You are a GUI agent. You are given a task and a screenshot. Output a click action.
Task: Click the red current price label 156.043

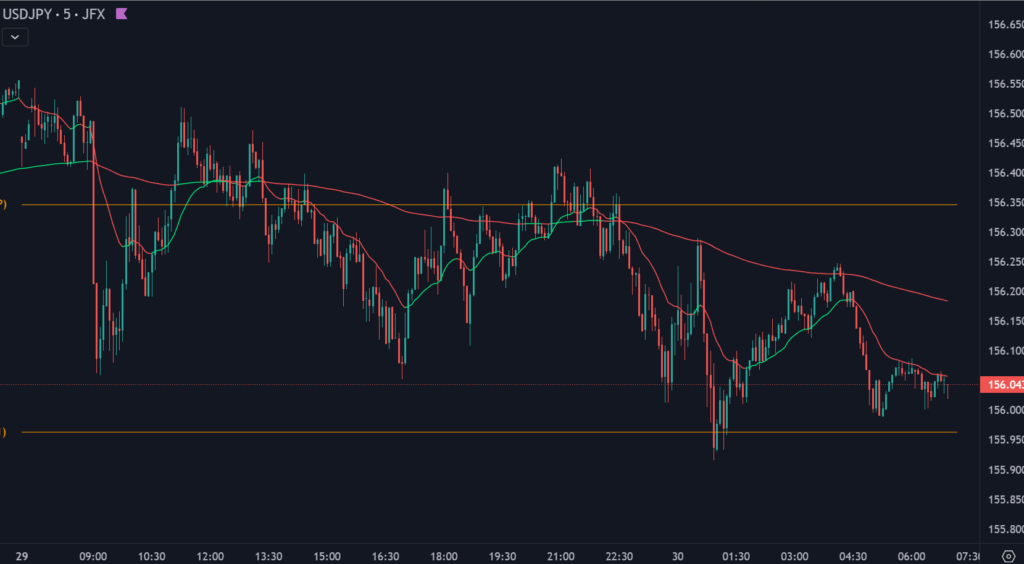[x=1002, y=385]
